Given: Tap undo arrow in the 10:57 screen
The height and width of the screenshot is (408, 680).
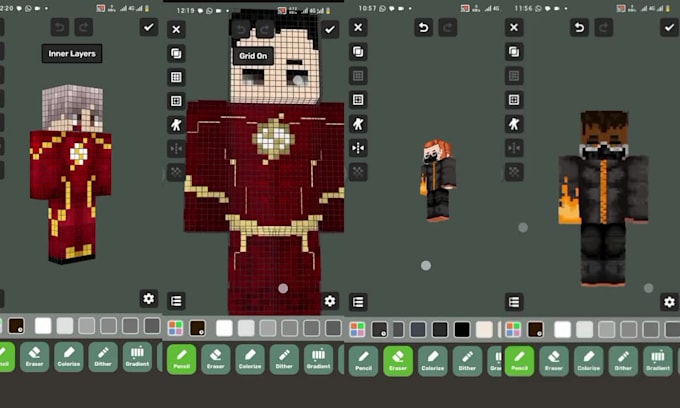Looking at the screenshot, I should 423,28.
